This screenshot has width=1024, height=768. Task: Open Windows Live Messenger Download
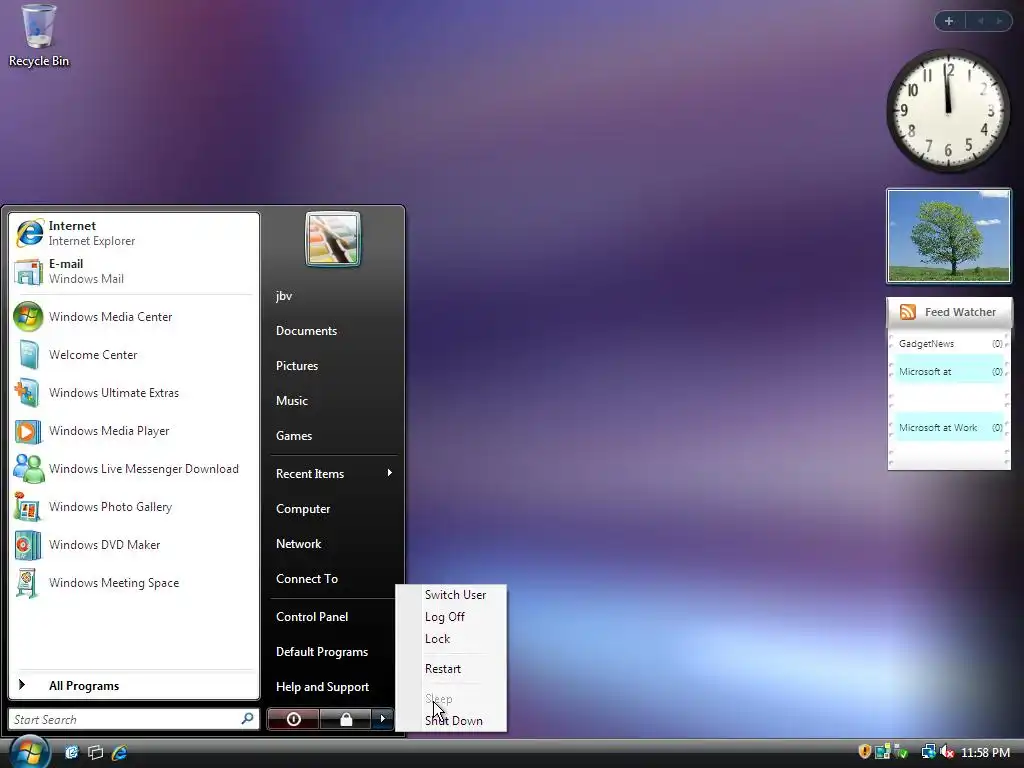[134, 468]
